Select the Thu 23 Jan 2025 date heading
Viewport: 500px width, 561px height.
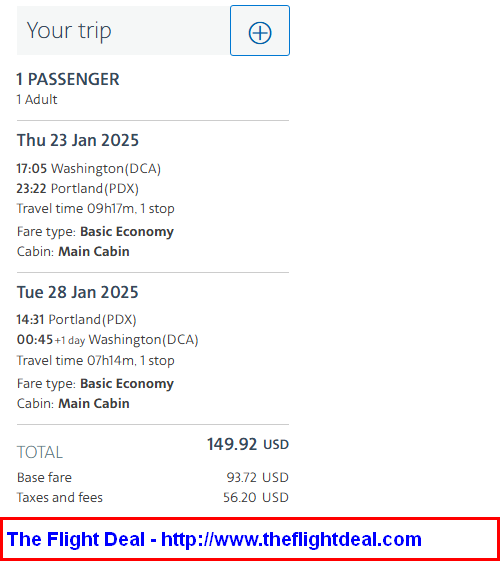point(78,140)
